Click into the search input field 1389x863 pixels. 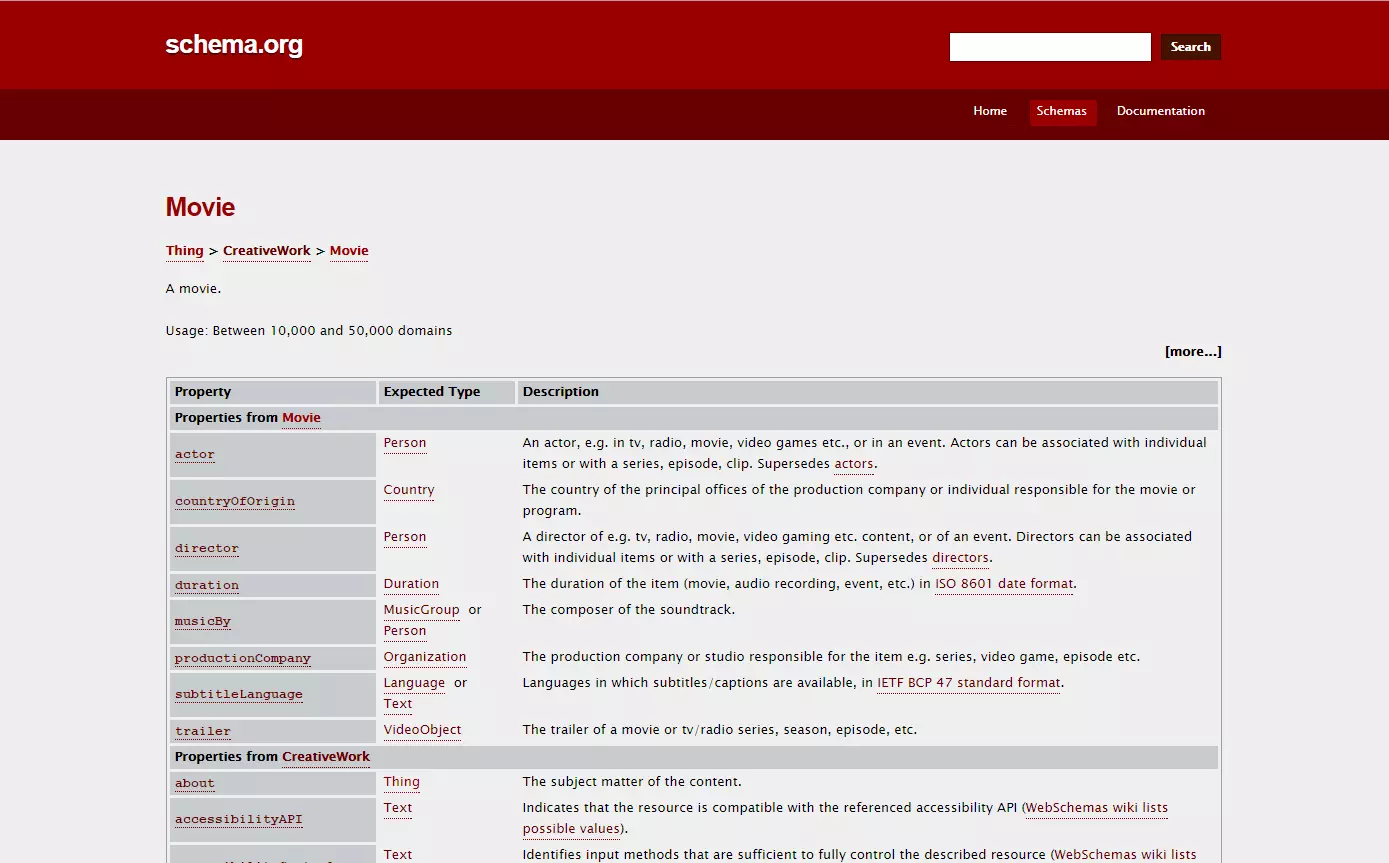pos(1049,47)
